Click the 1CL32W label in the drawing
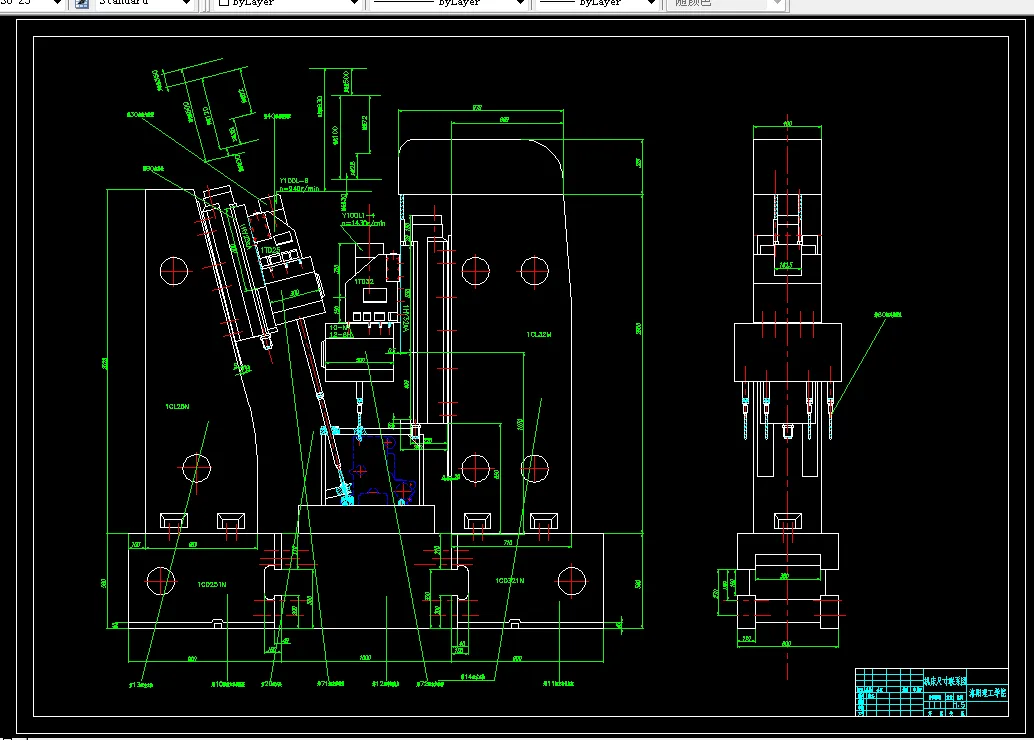This screenshot has width=1034, height=740. tap(539, 335)
